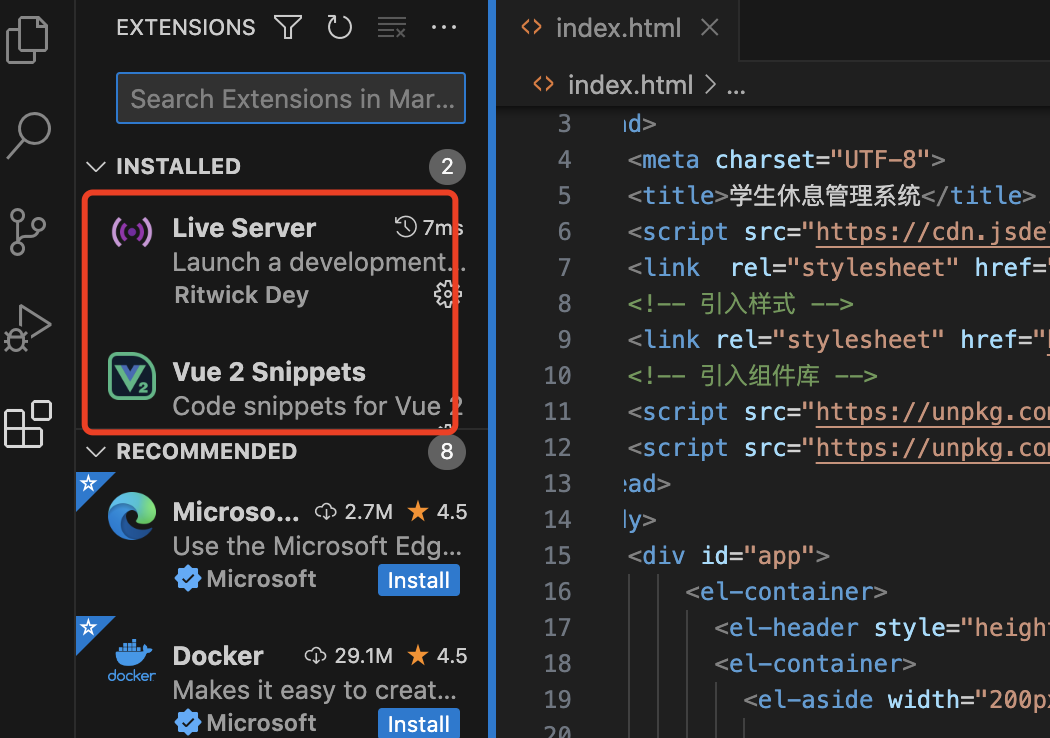The height and width of the screenshot is (738, 1050).
Task: Click index.html in the breadcrumb path
Action: (630, 85)
